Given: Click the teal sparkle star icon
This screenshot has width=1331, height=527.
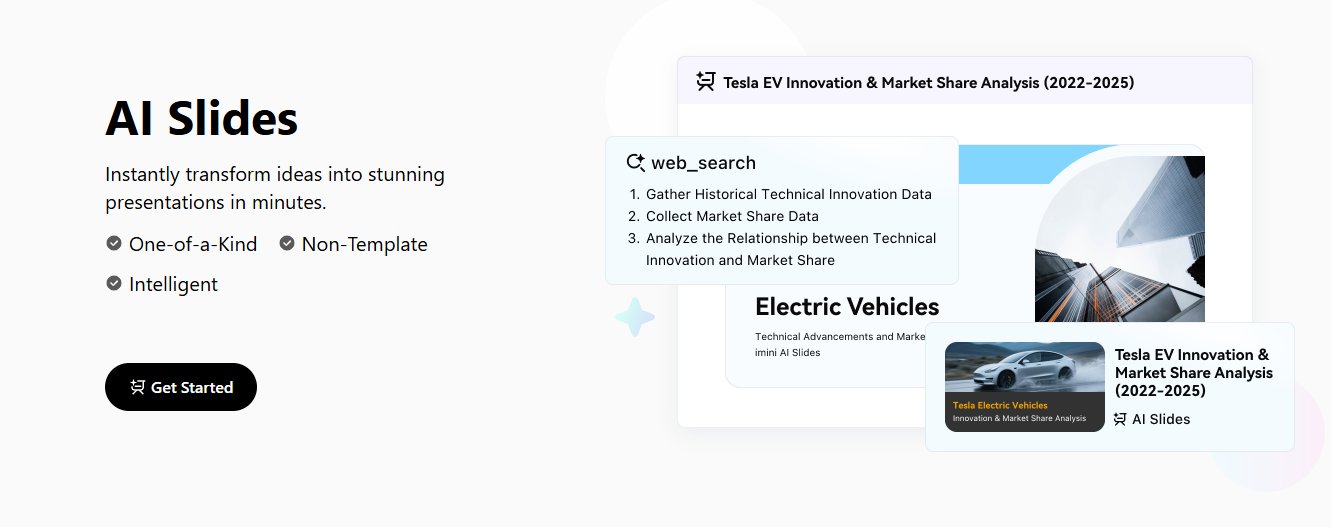Looking at the screenshot, I should pos(634,317).
